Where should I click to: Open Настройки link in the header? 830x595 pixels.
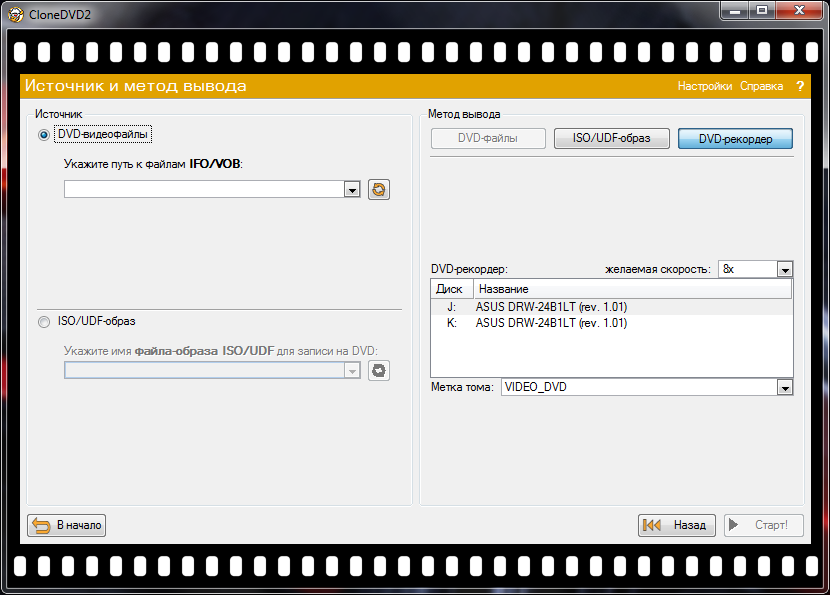point(705,86)
